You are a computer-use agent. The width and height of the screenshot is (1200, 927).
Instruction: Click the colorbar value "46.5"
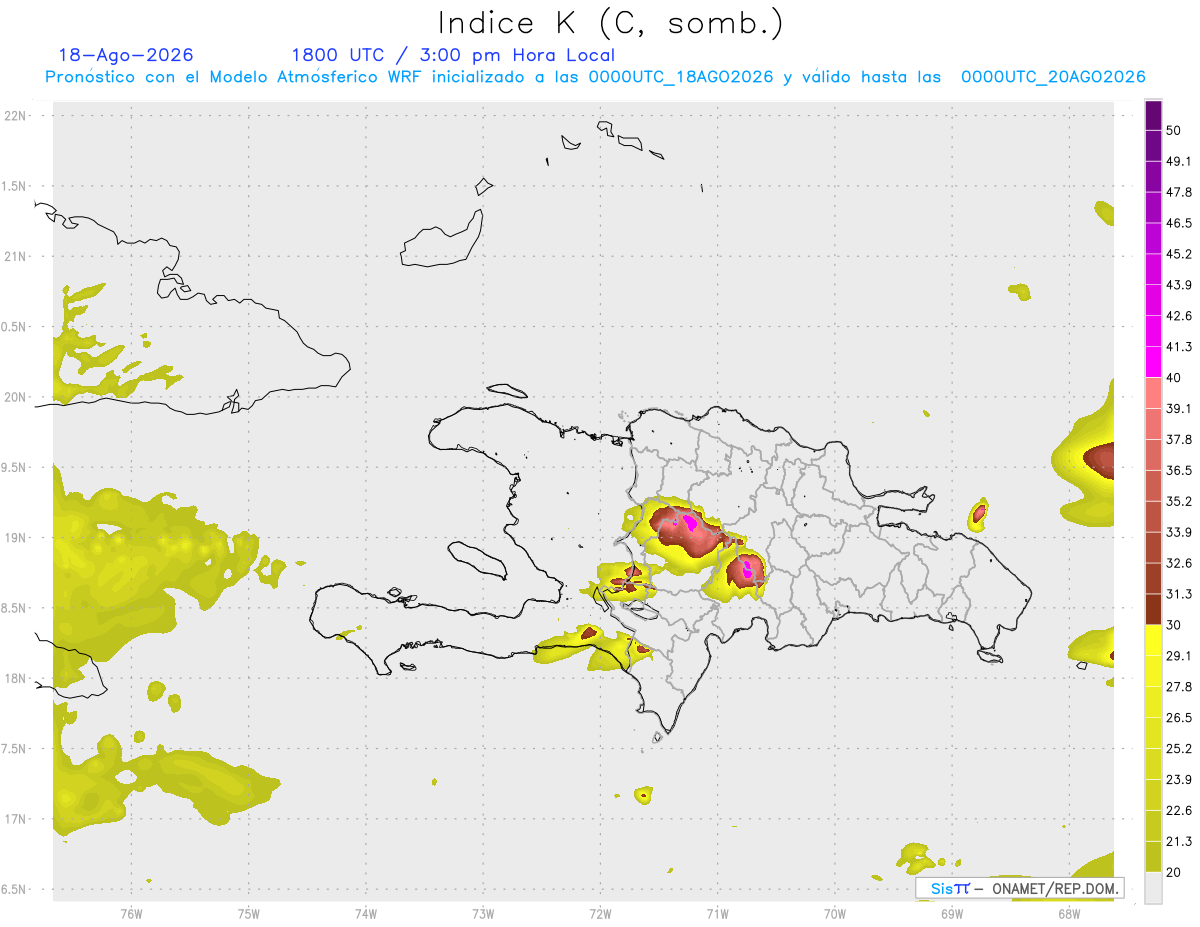click(1178, 223)
